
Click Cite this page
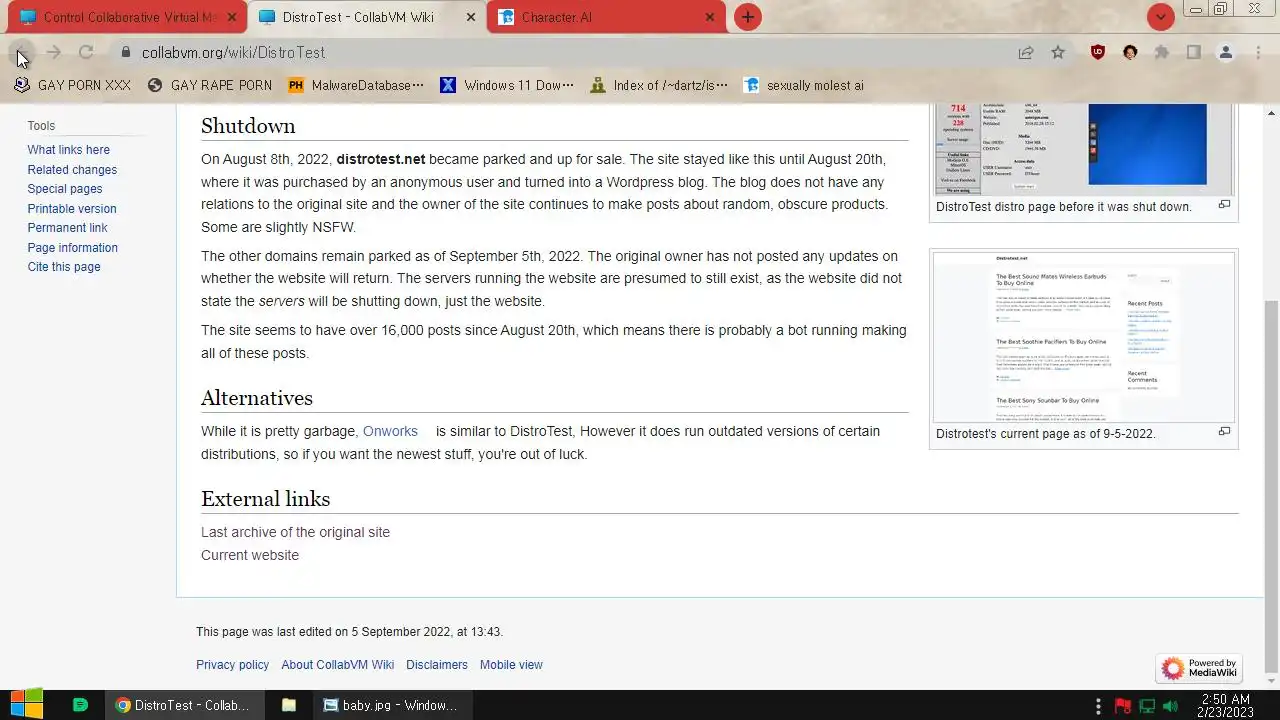tap(64, 267)
